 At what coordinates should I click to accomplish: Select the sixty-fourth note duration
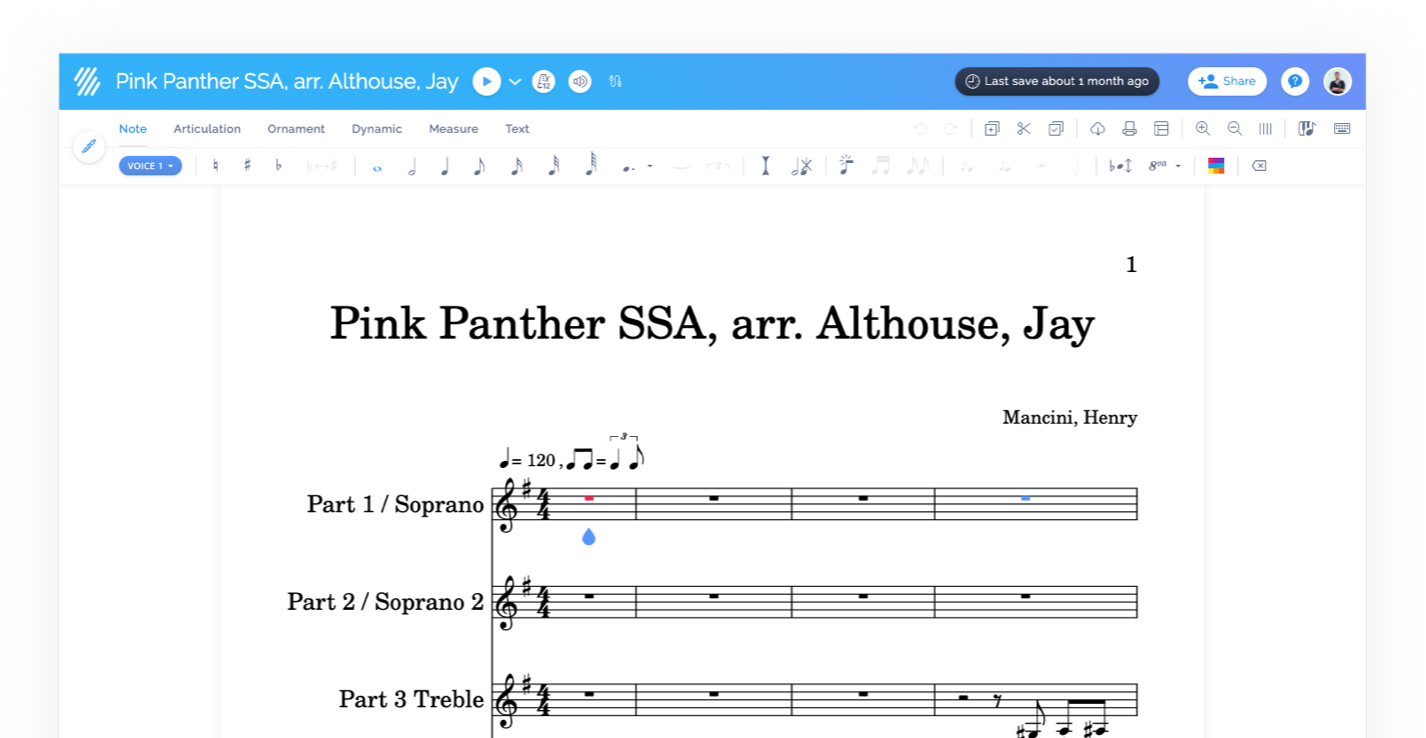[x=590, y=166]
